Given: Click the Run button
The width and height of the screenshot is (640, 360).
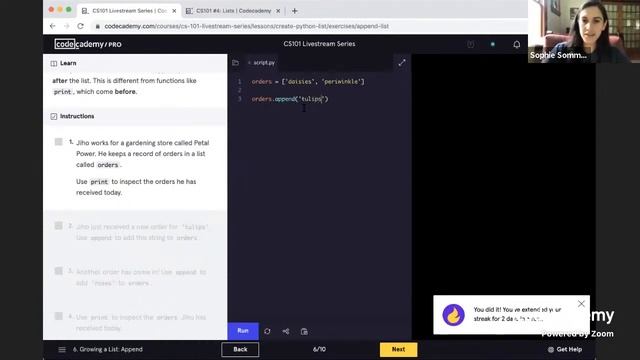Looking at the screenshot, I should 243,331.
